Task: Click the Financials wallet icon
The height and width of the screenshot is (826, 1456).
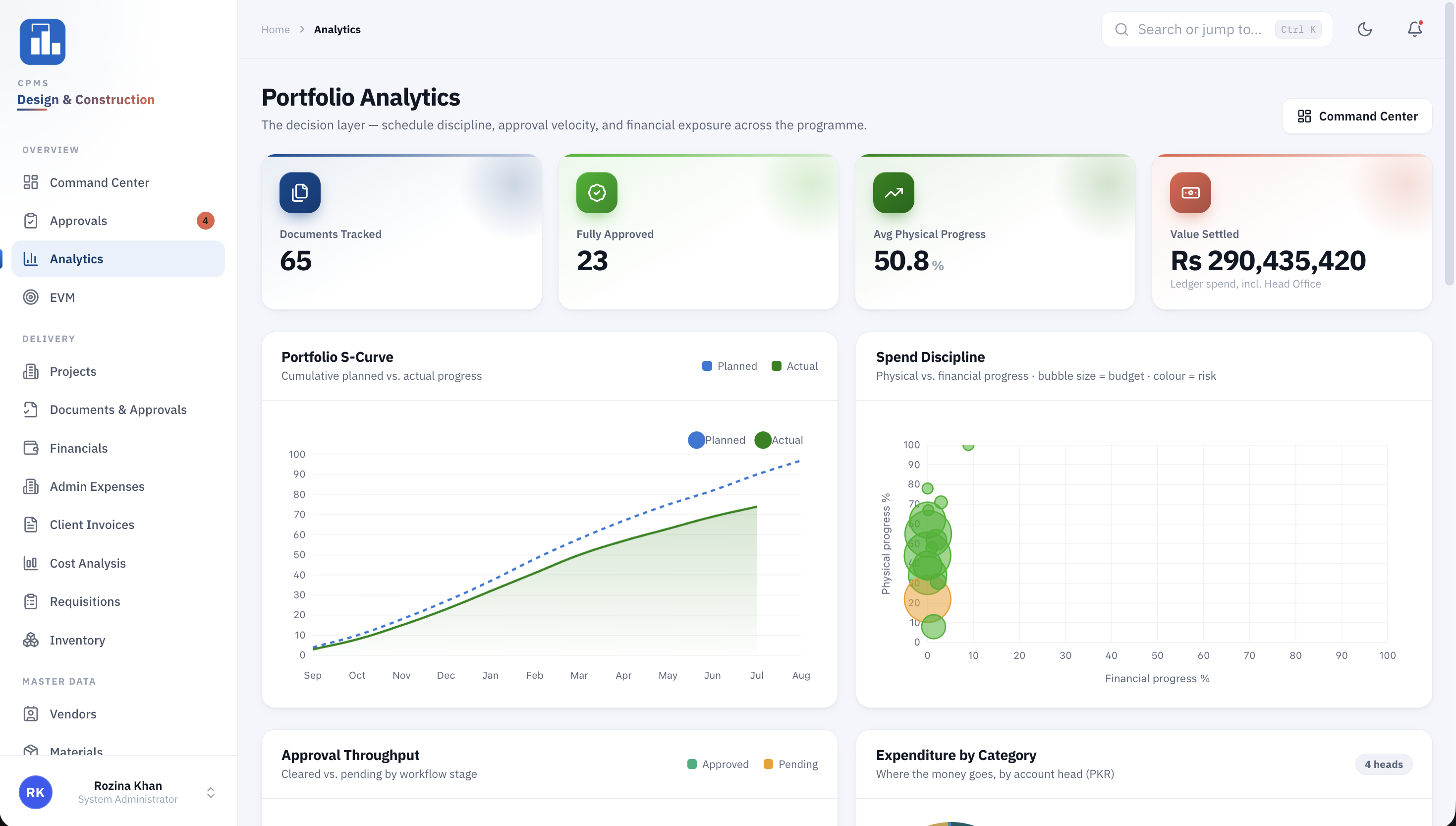Action: pyautogui.click(x=31, y=448)
